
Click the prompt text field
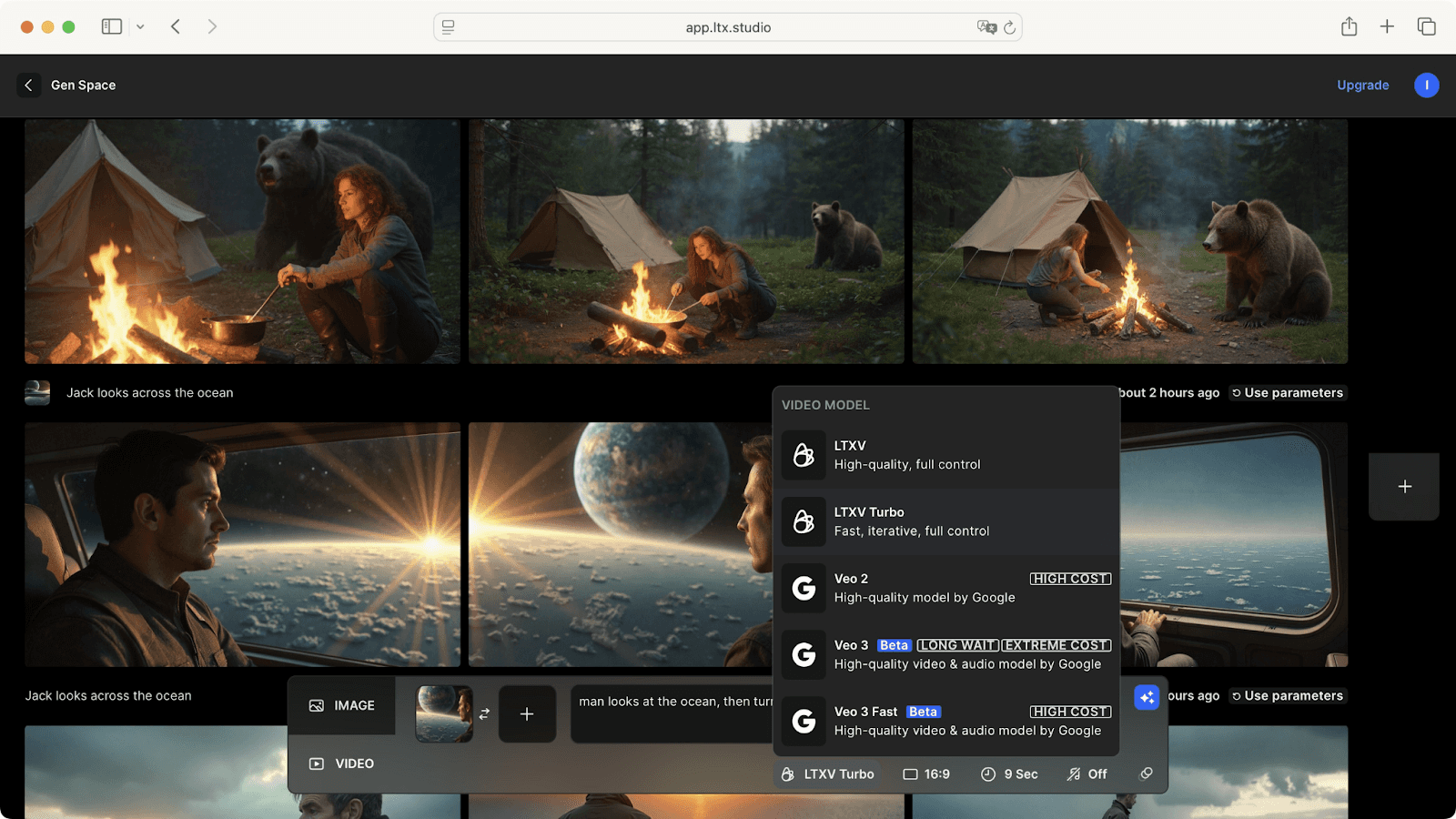[673, 714]
